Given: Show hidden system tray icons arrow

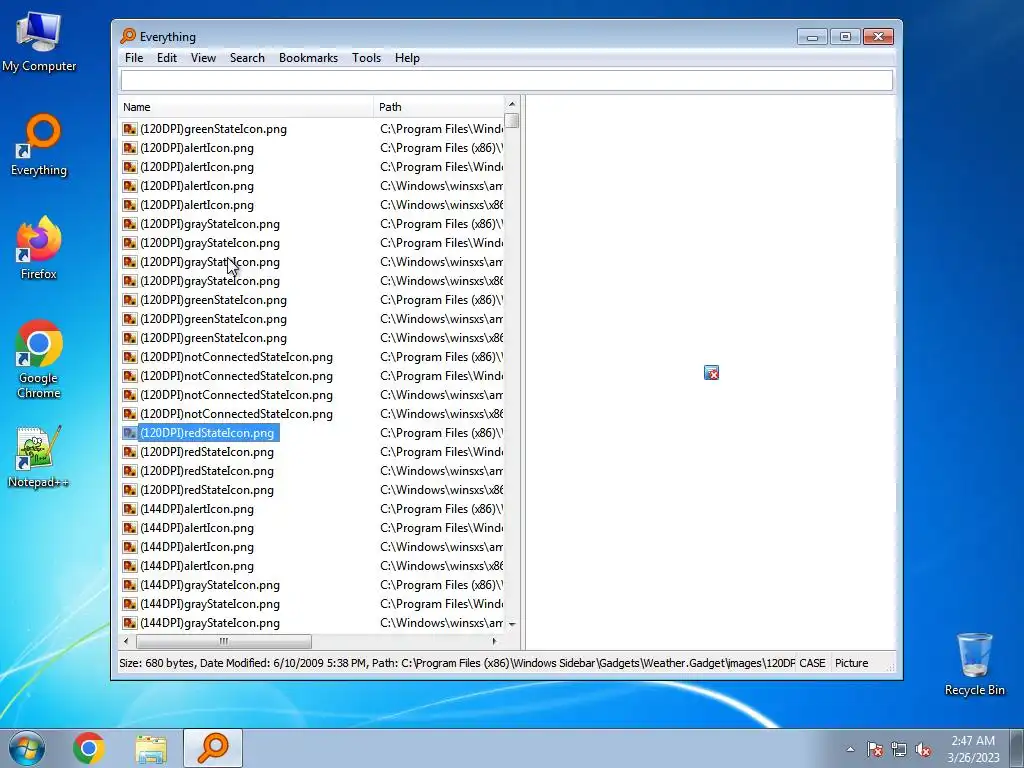Looking at the screenshot, I should [850, 749].
